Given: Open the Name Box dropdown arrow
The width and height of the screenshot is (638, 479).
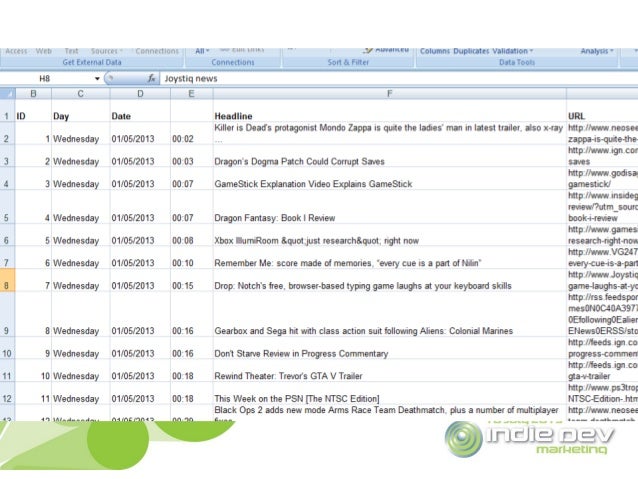Looking at the screenshot, I should (x=97, y=79).
